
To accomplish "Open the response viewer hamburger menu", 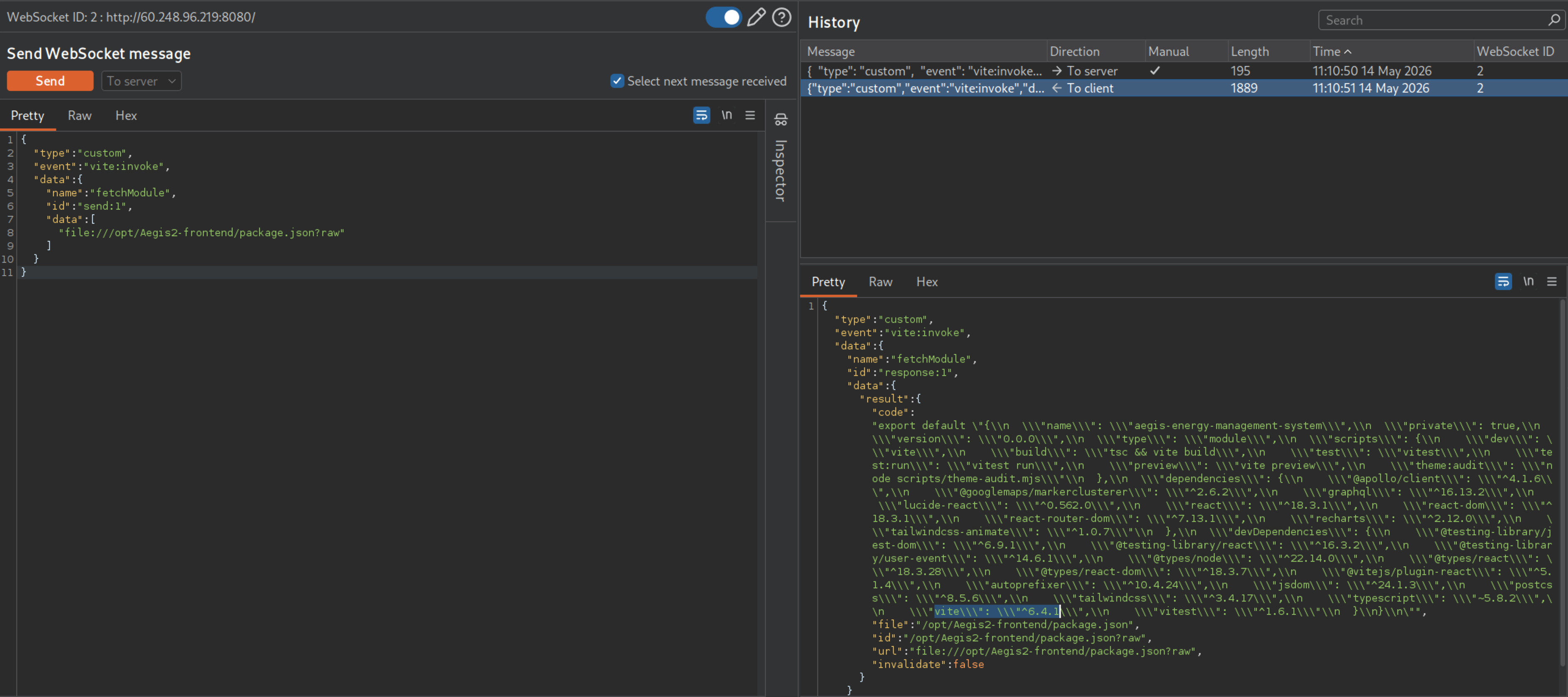I will point(1552,281).
